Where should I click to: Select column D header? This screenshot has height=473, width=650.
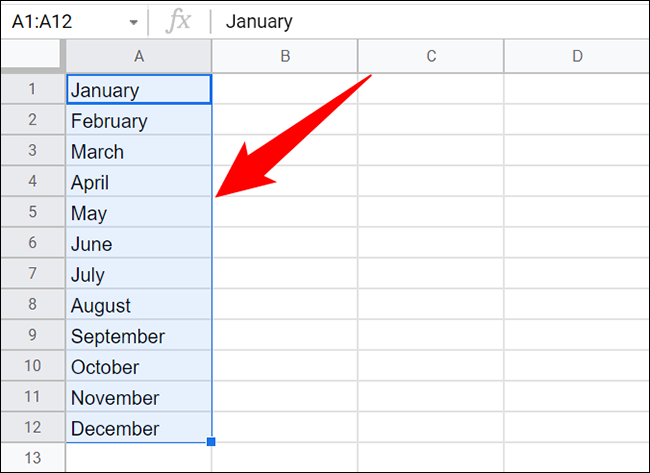577,57
